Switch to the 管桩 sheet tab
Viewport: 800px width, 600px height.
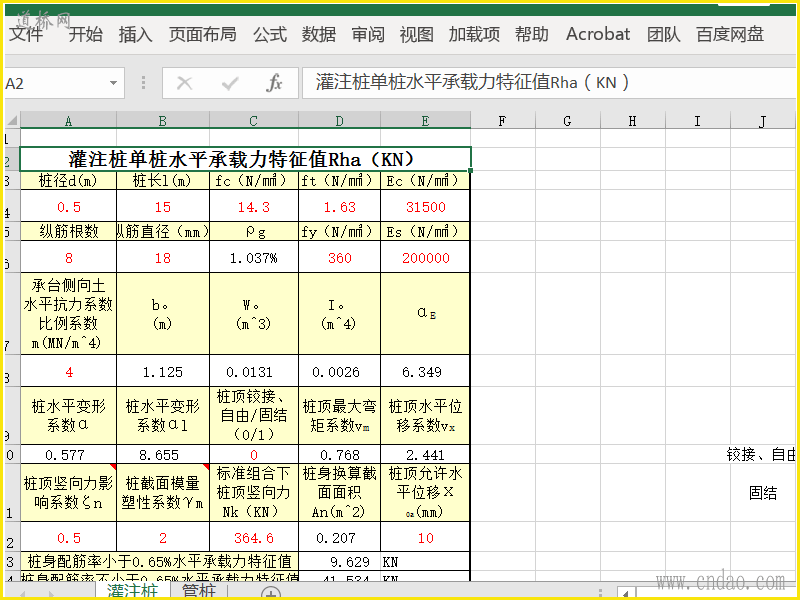coord(199,591)
